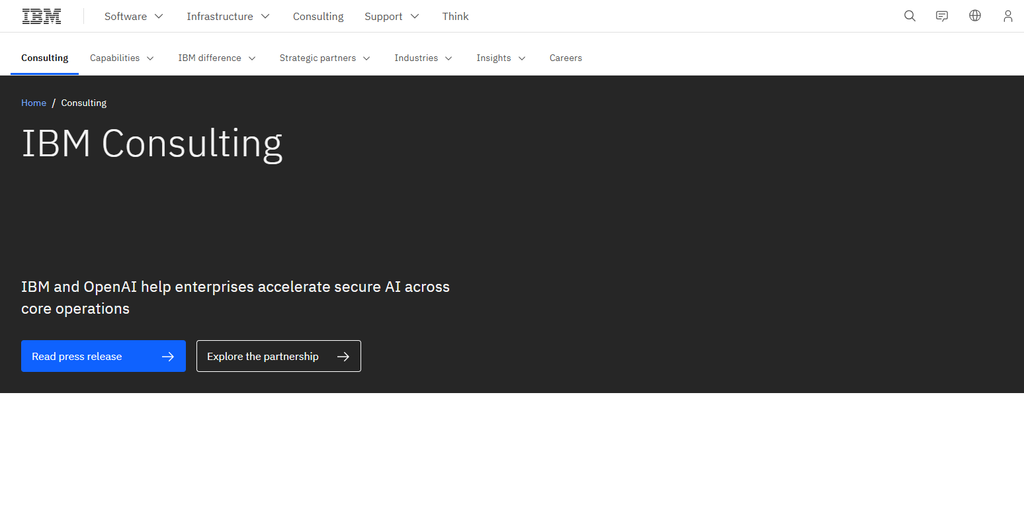This screenshot has height=509, width=1024.
Task: Click the Consulting breadcrumb text
Action: tap(84, 103)
